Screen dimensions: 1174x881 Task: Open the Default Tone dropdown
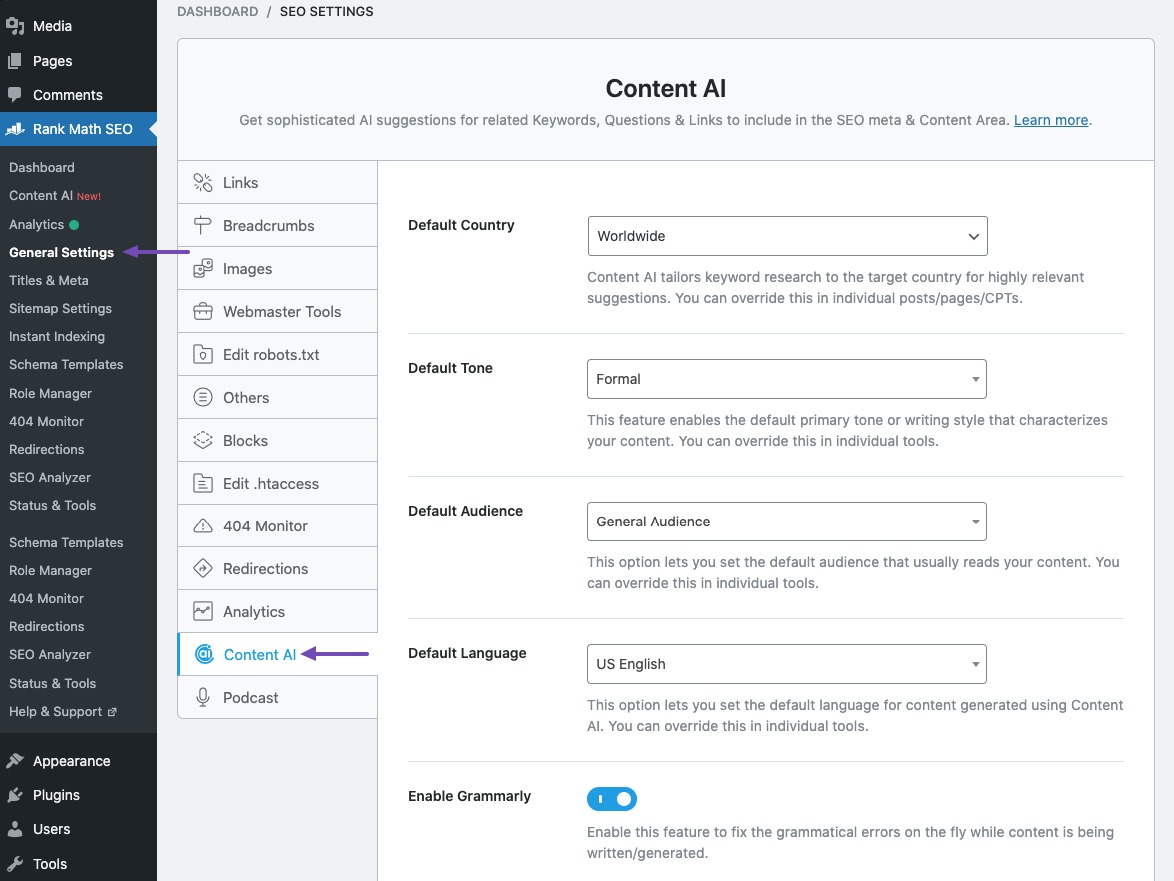point(787,379)
